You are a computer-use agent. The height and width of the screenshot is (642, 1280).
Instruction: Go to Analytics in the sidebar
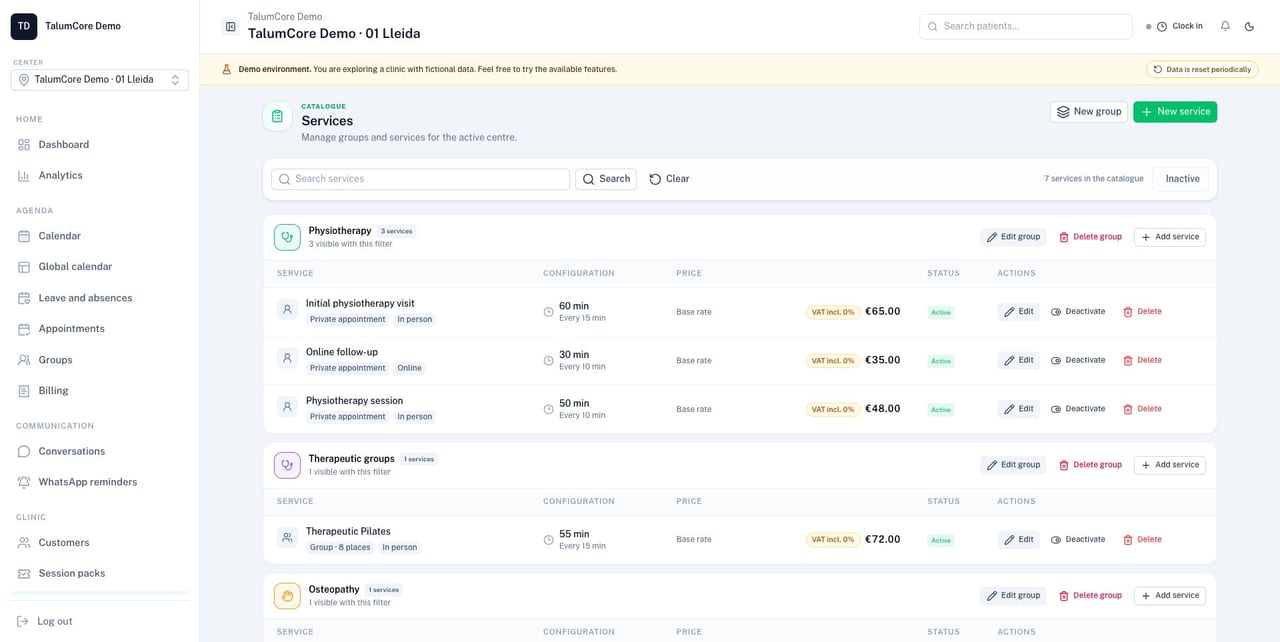(x=60, y=175)
